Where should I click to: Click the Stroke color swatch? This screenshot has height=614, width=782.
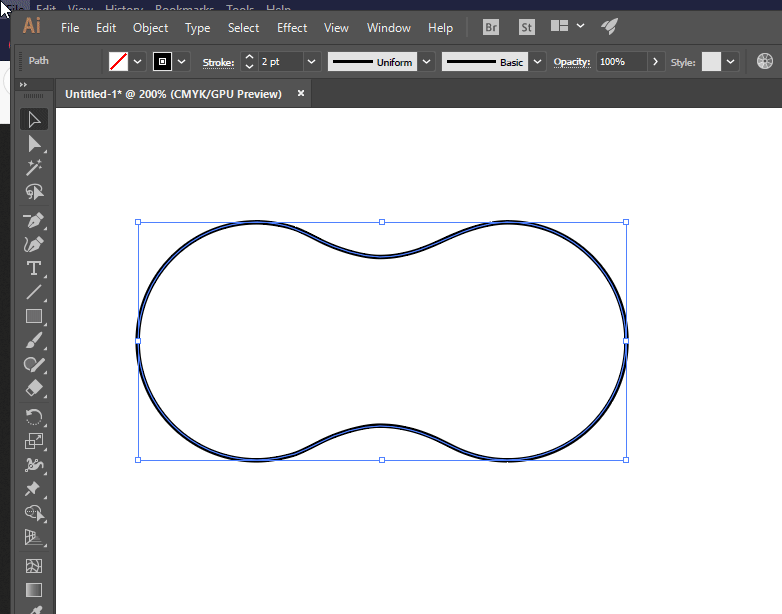pos(163,62)
